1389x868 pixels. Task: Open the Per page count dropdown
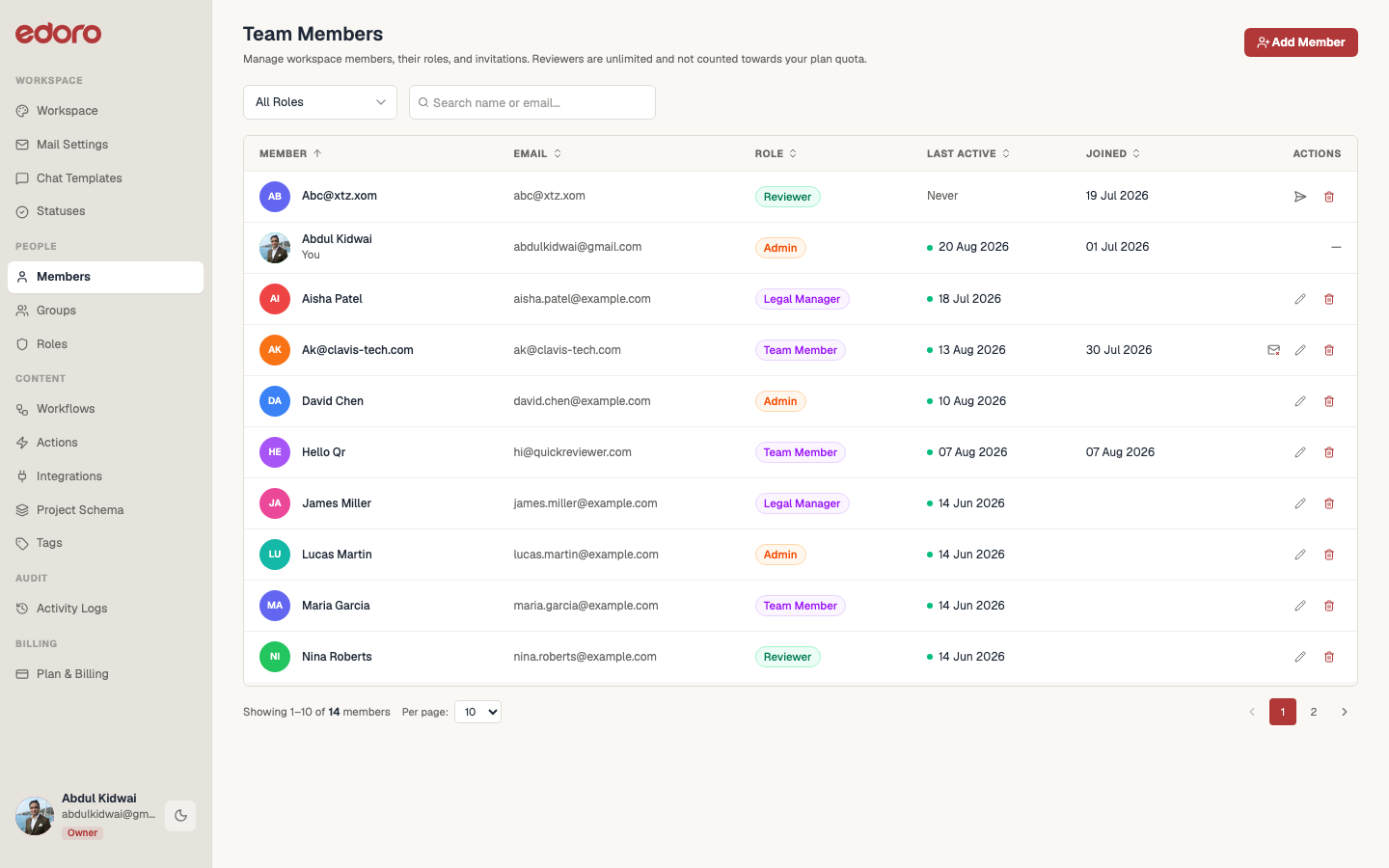477,712
